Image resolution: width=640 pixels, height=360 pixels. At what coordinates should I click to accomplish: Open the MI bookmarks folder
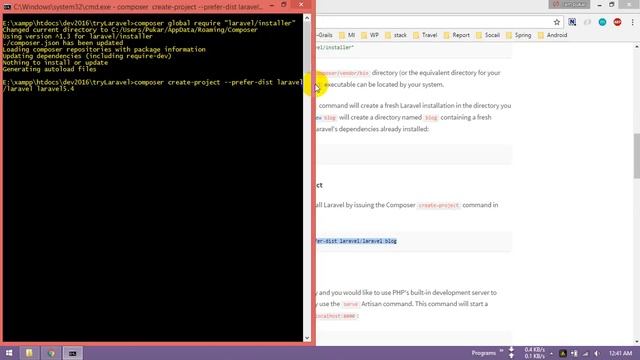click(347, 35)
